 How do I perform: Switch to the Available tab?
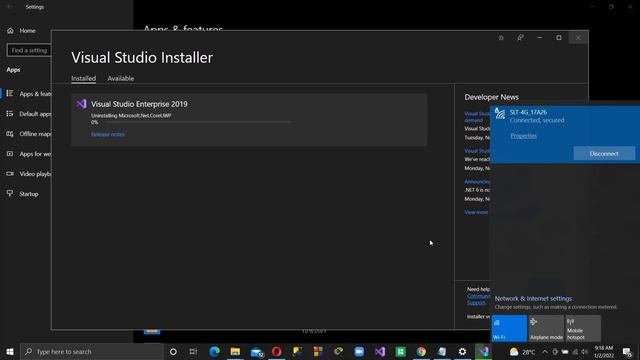click(x=120, y=78)
